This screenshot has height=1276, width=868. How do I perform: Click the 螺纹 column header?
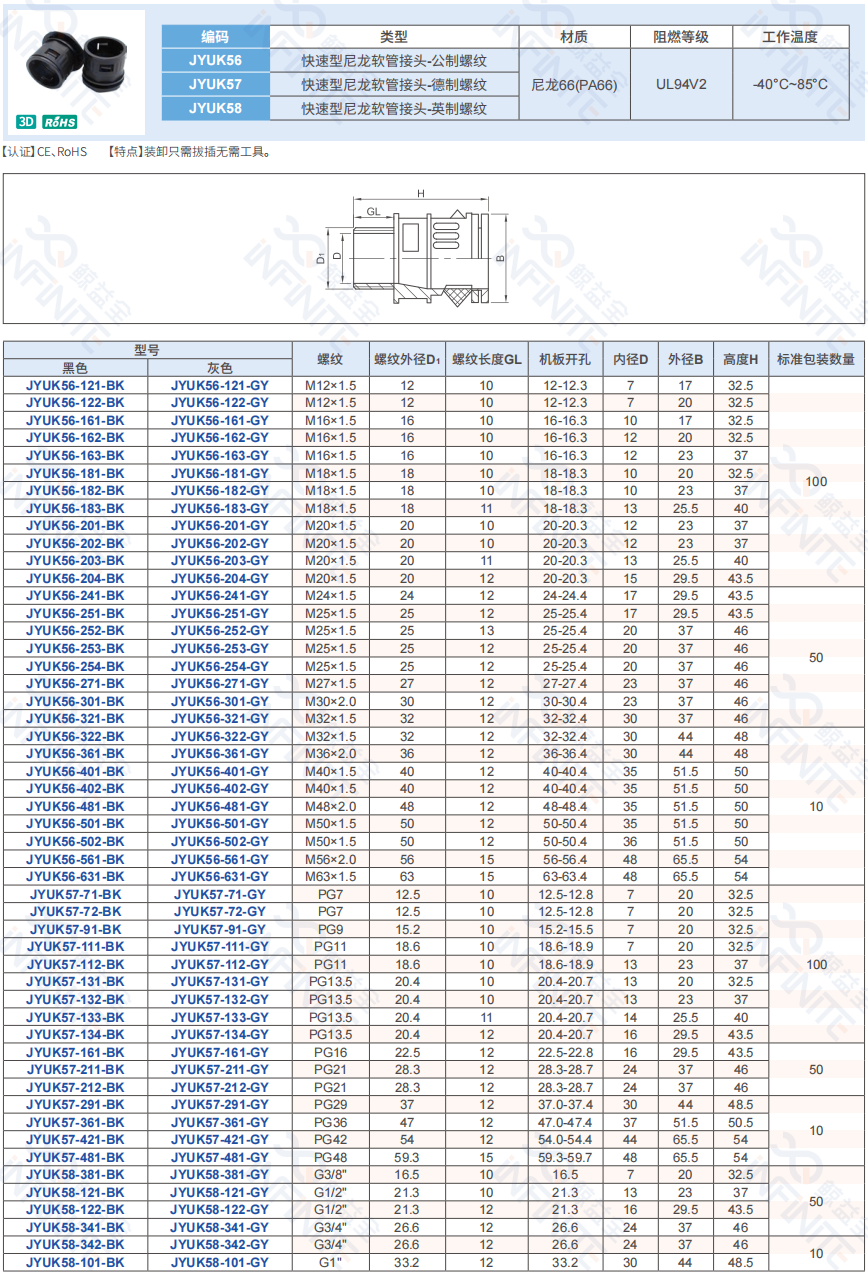(x=330, y=358)
